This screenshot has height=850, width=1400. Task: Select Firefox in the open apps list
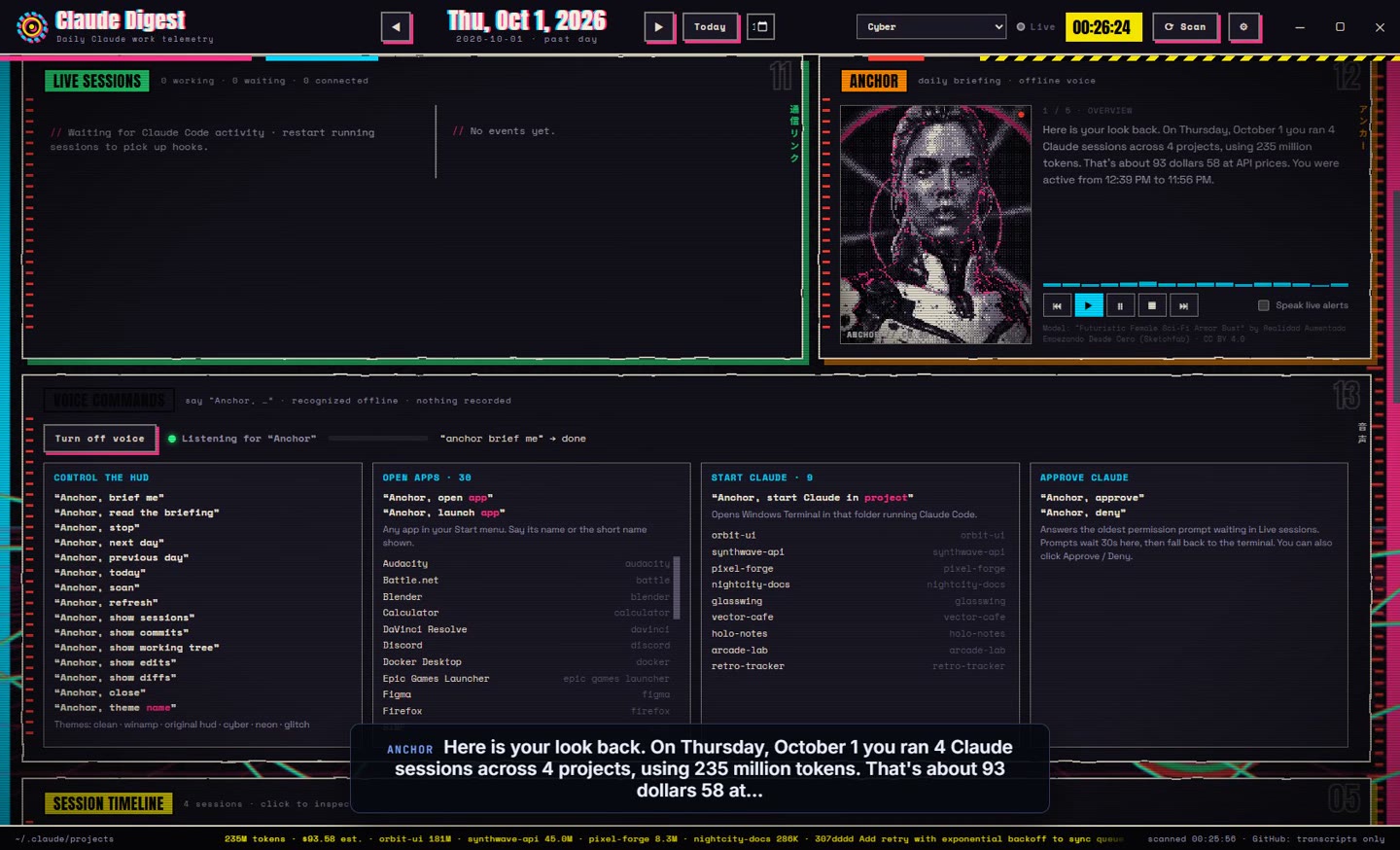pos(526,711)
